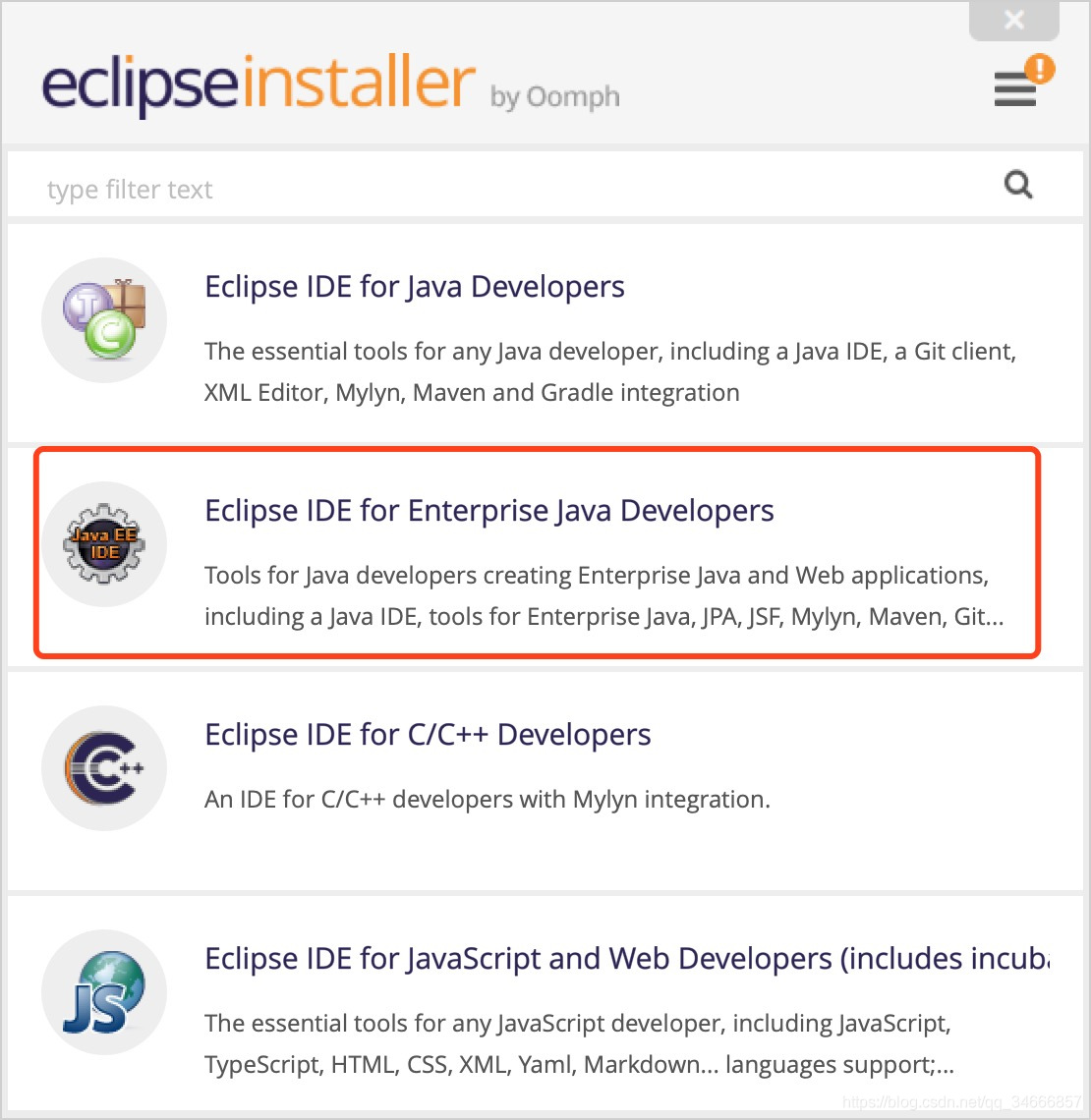Click description 'The essential tools for any JavaScript developer'
This screenshot has width=1091, height=1120.
579,1043
